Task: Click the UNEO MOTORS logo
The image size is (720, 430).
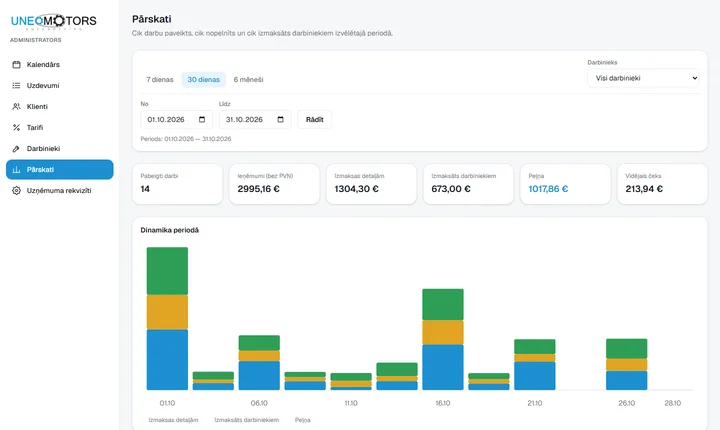Action: tap(54, 21)
